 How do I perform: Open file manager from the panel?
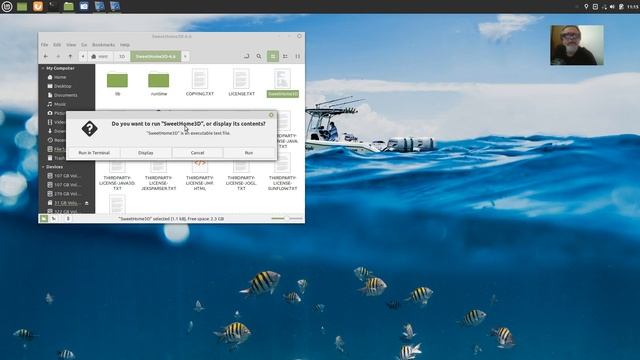coord(69,6)
